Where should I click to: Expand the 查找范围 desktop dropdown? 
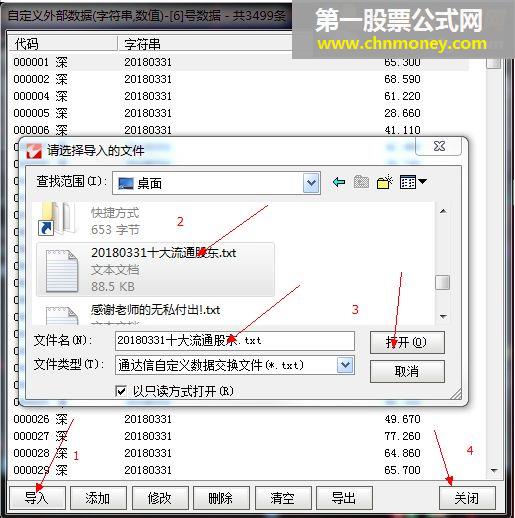click(x=311, y=183)
